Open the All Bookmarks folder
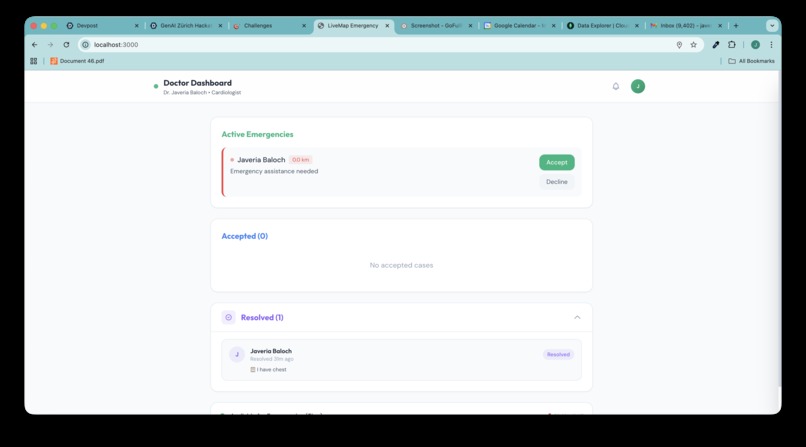Image resolution: width=806 pixels, height=447 pixels. (x=751, y=61)
